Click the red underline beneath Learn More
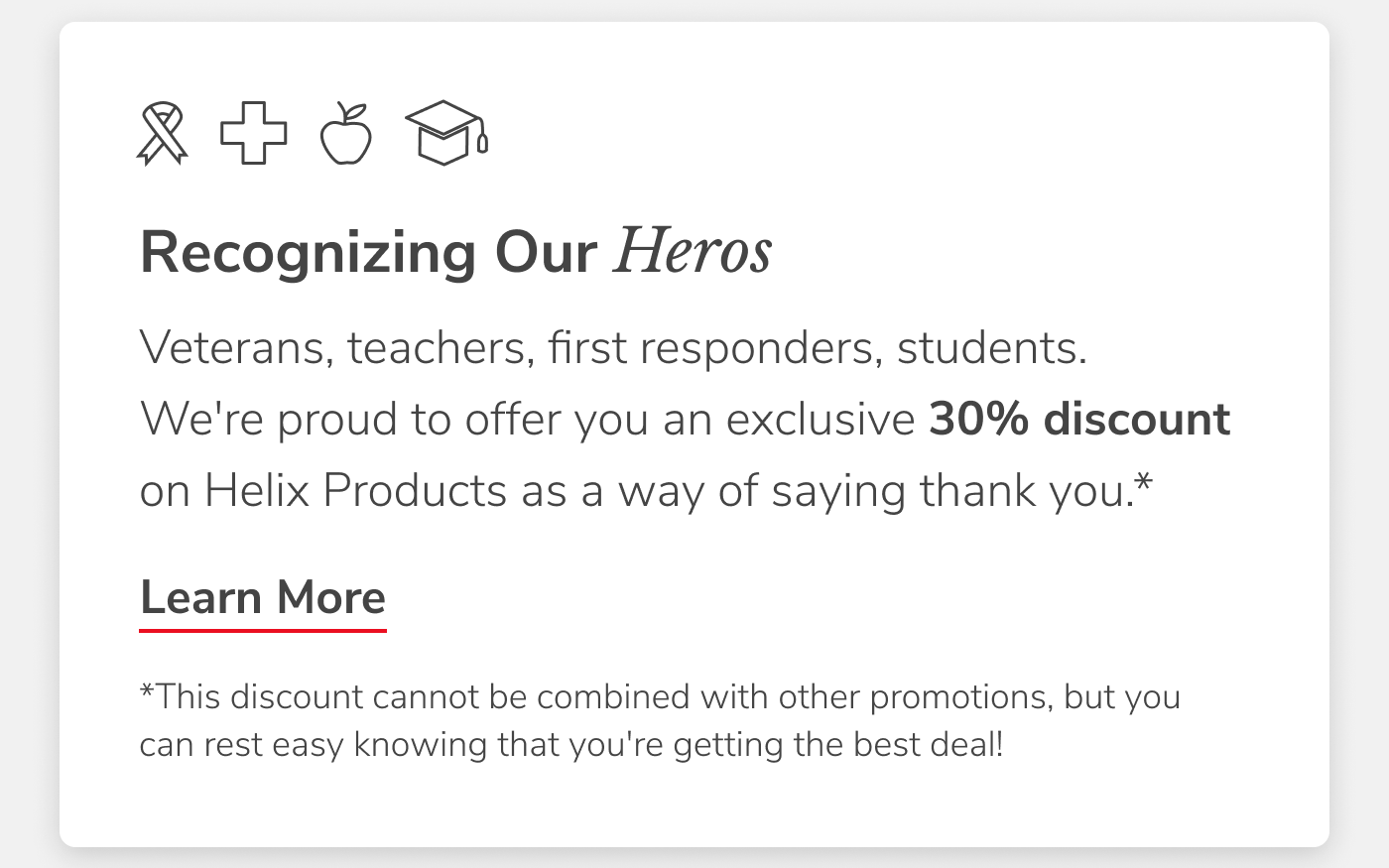The image size is (1389, 868). (263, 628)
